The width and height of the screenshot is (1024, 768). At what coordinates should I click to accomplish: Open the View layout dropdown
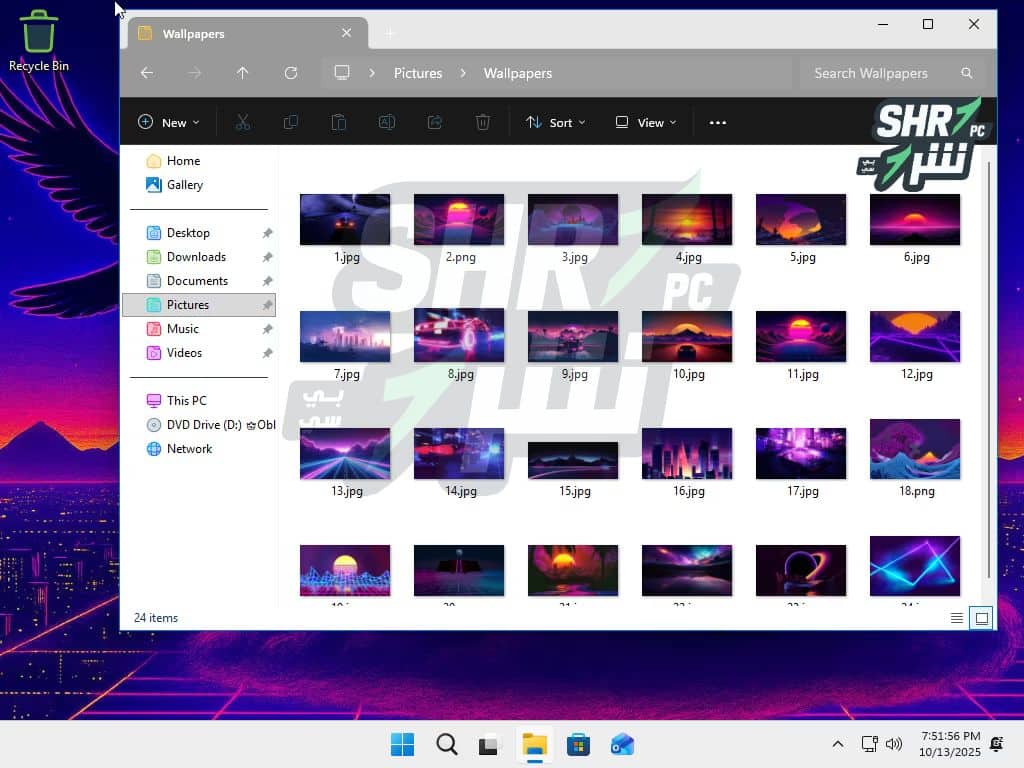(646, 122)
